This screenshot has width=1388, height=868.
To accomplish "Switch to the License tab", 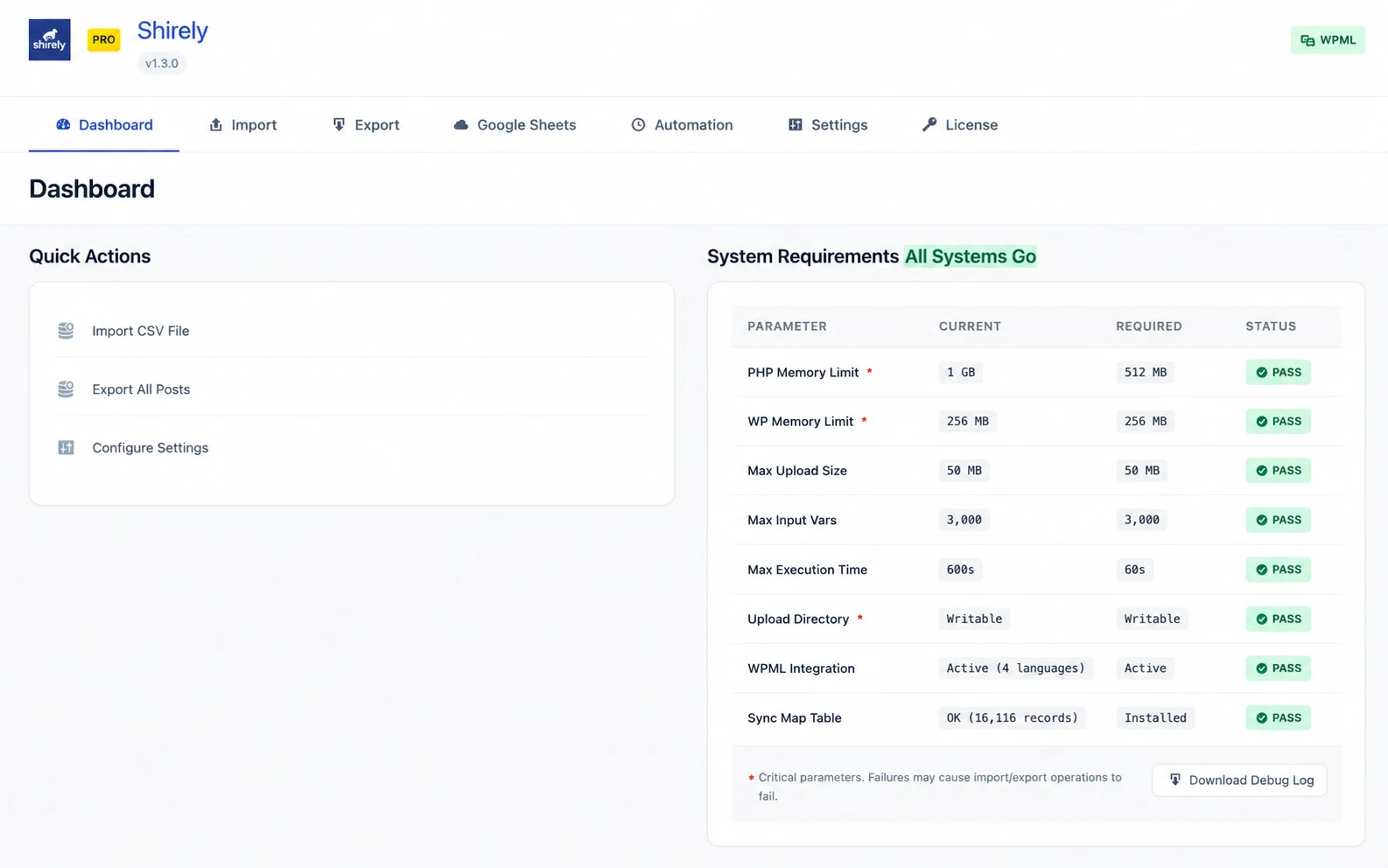I will 960,124.
